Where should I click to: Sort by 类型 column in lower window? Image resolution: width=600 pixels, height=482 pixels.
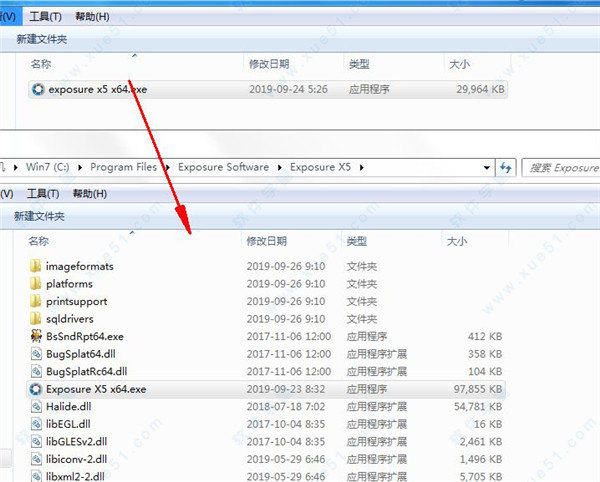click(x=357, y=241)
